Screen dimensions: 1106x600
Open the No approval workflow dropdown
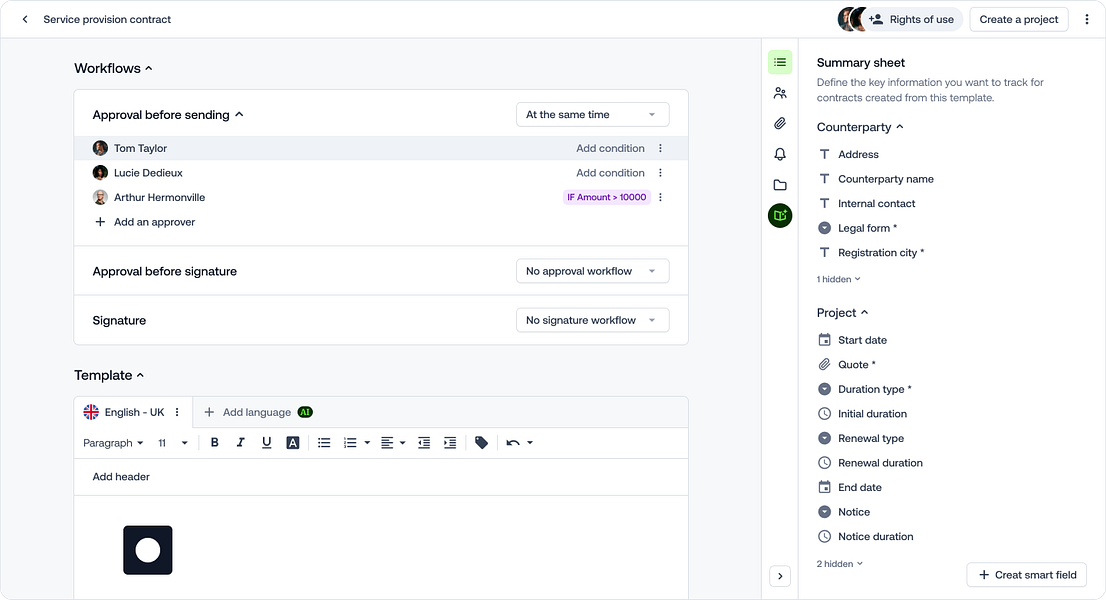point(592,271)
